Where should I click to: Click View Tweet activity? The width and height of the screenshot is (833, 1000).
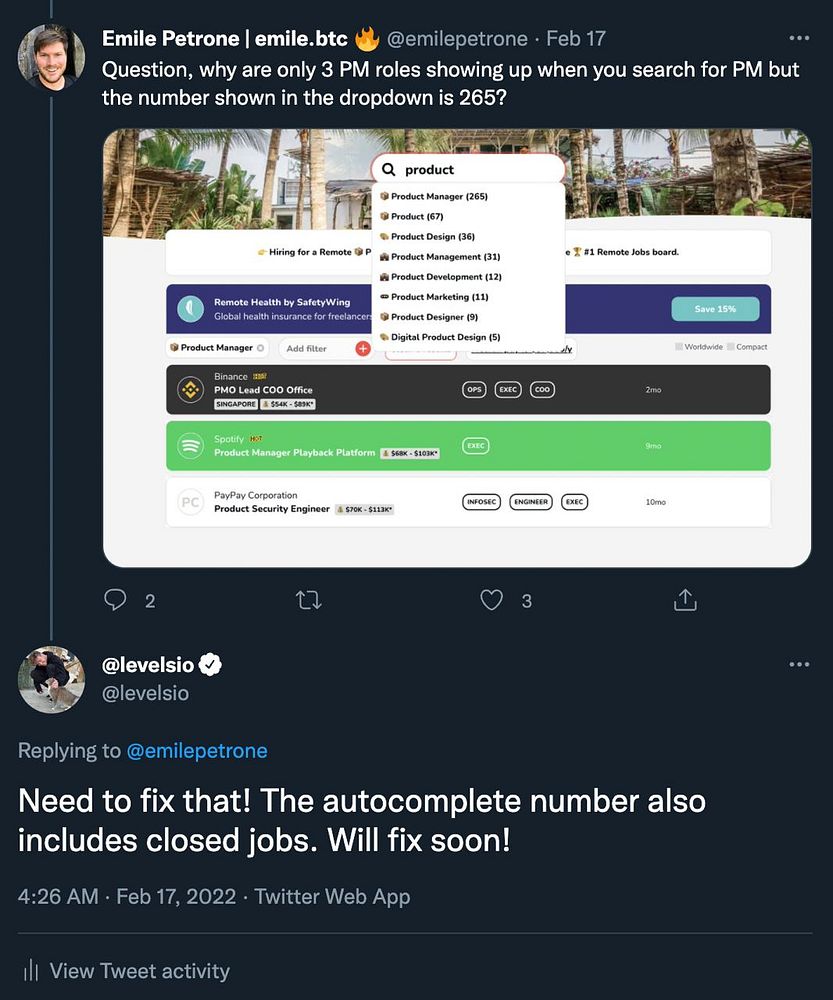pos(139,971)
